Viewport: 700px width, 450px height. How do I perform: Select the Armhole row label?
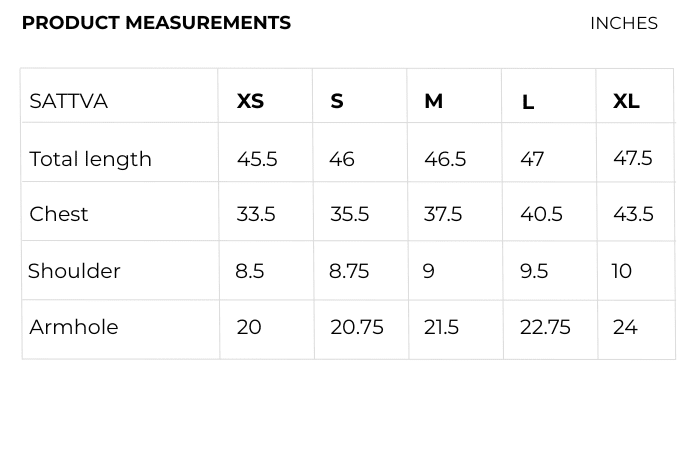coord(73,327)
